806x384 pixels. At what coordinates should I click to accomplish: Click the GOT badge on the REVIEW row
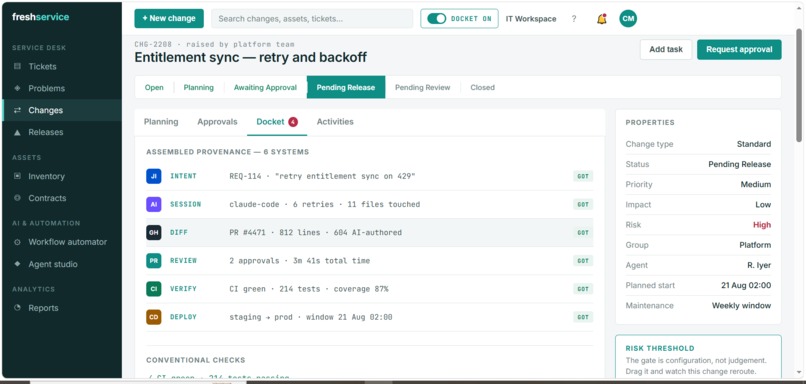point(583,261)
